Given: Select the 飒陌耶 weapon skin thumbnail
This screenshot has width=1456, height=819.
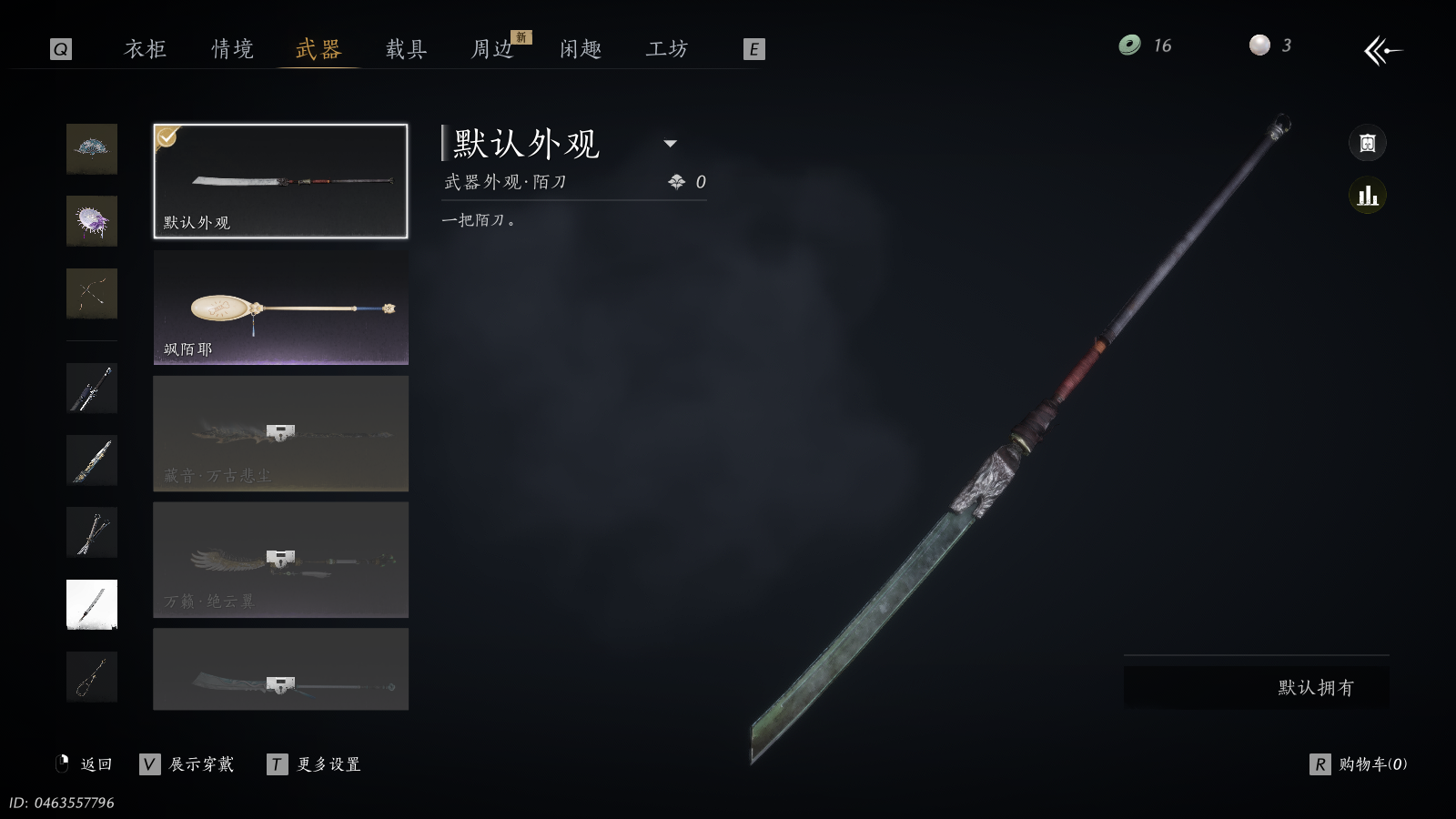Looking at the screenshot, I should pos(281,308).
